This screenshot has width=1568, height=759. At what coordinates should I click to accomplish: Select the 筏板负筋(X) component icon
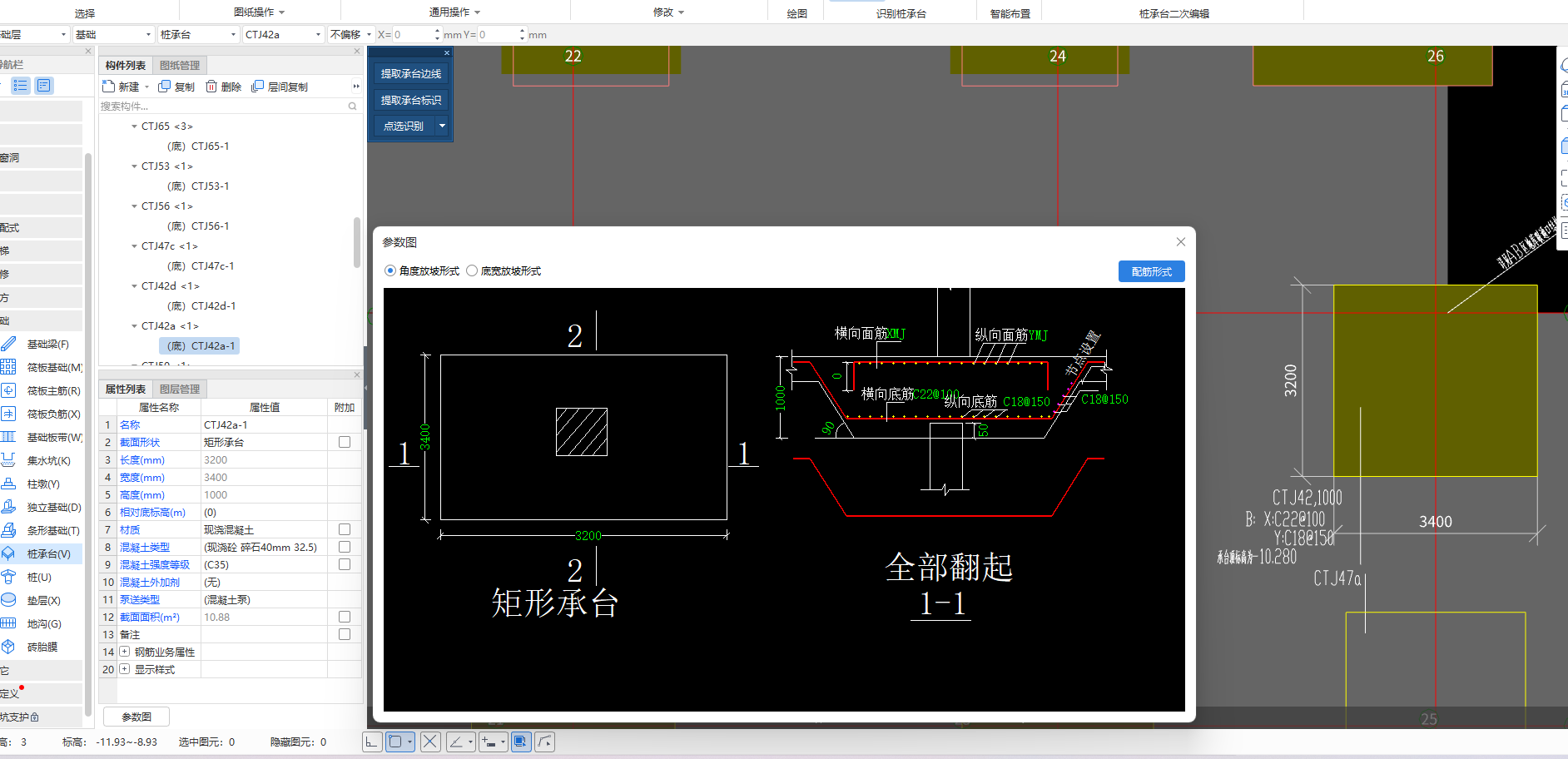click(x=8, y=414)
